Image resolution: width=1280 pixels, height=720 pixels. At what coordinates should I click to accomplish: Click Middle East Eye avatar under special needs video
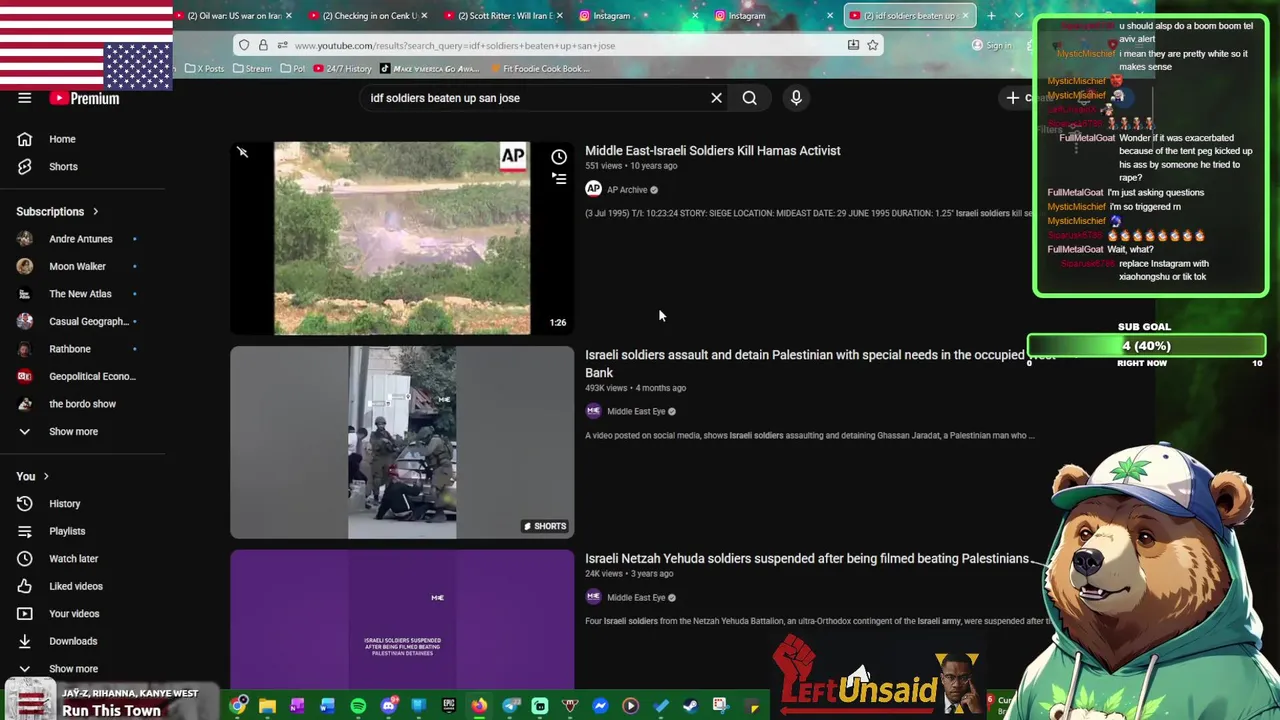[593, 411]
